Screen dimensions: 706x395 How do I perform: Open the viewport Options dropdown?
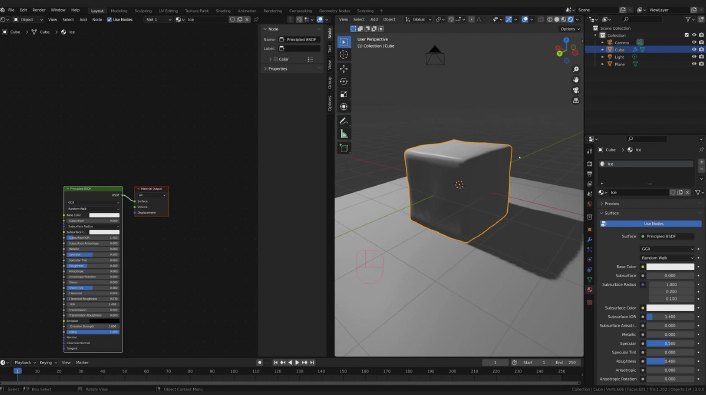coord(570,29)
